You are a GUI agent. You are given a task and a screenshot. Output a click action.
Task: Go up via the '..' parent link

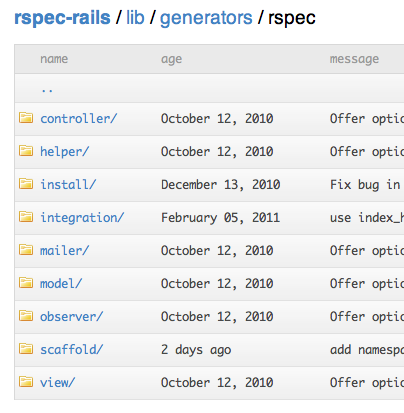click(47, 90)
